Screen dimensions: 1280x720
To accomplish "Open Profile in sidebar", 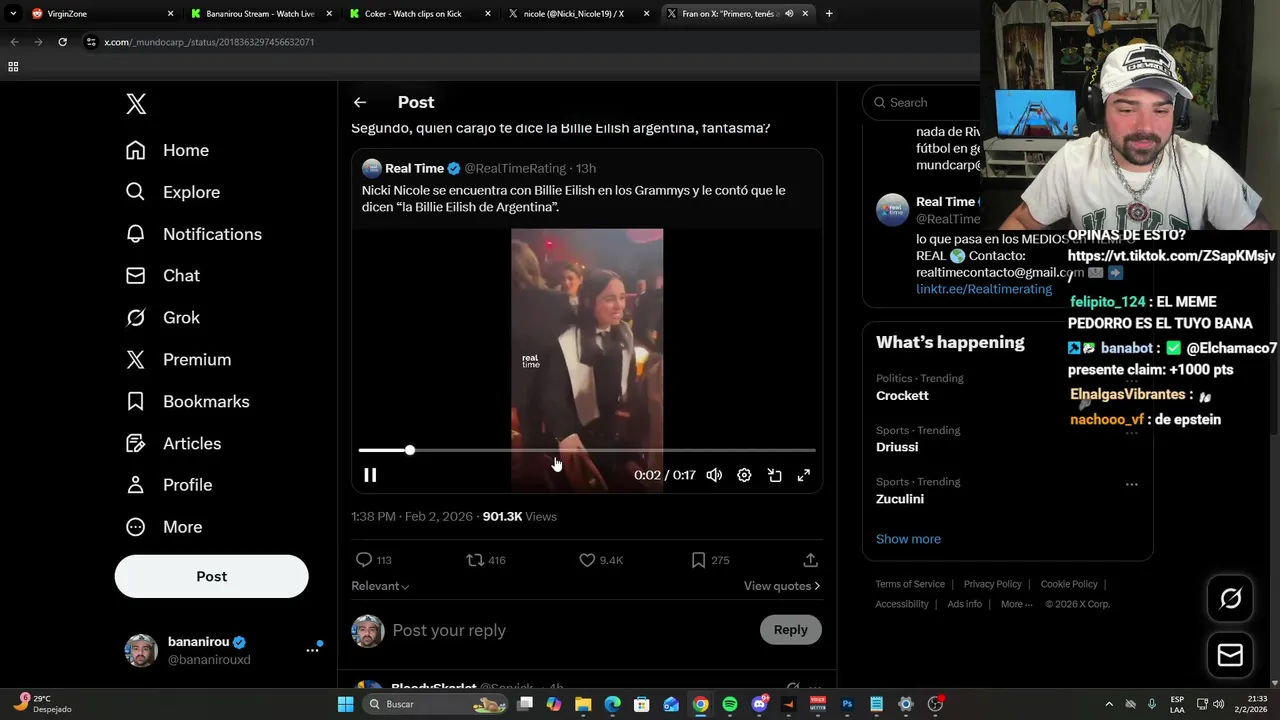I will (168, 485).
